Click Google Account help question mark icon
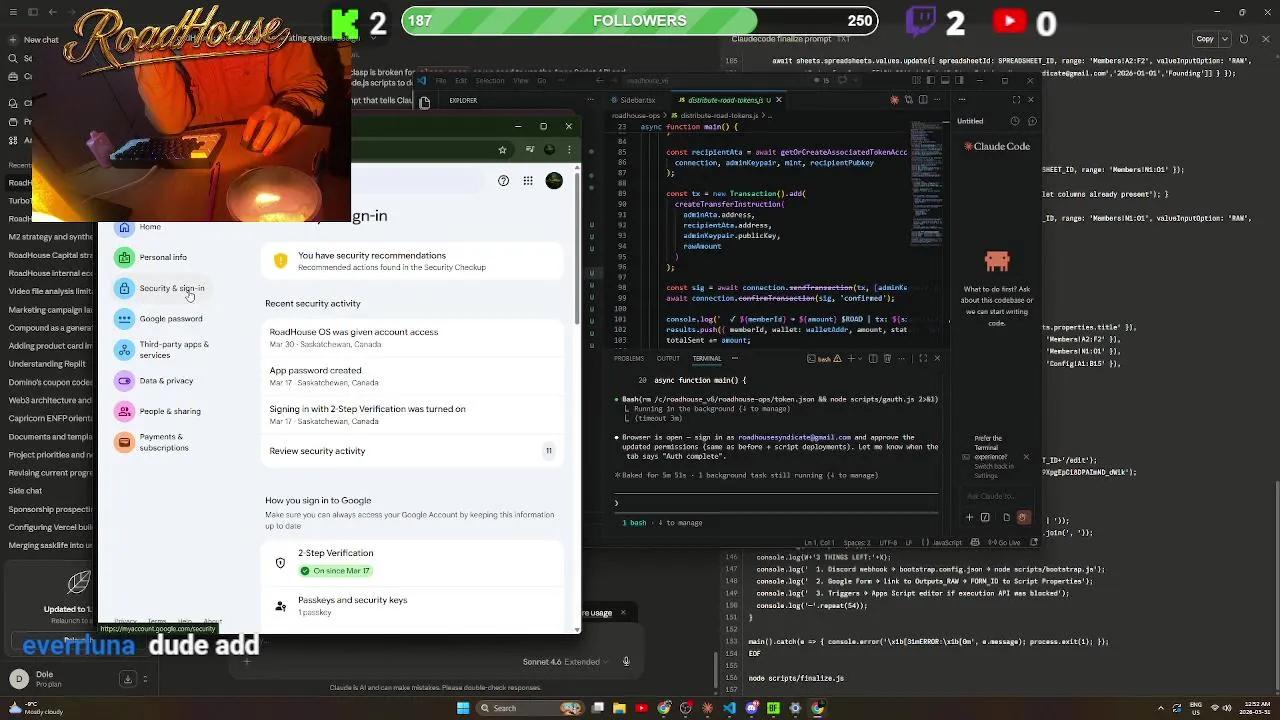Viewport: 1280px width, 720px height. pyautogui.click(x=503, y=181)
